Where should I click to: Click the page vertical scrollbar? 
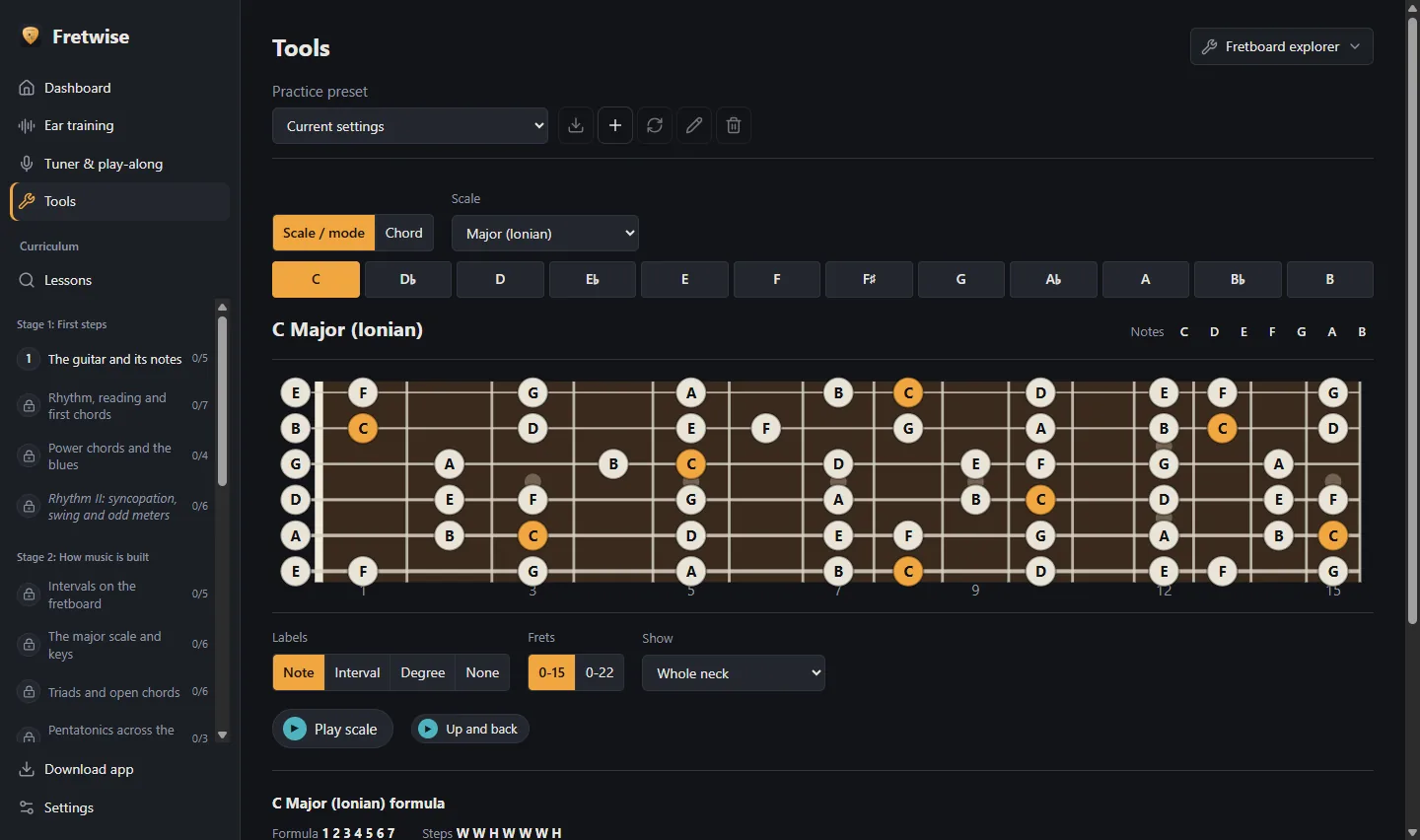point(1412,321)
